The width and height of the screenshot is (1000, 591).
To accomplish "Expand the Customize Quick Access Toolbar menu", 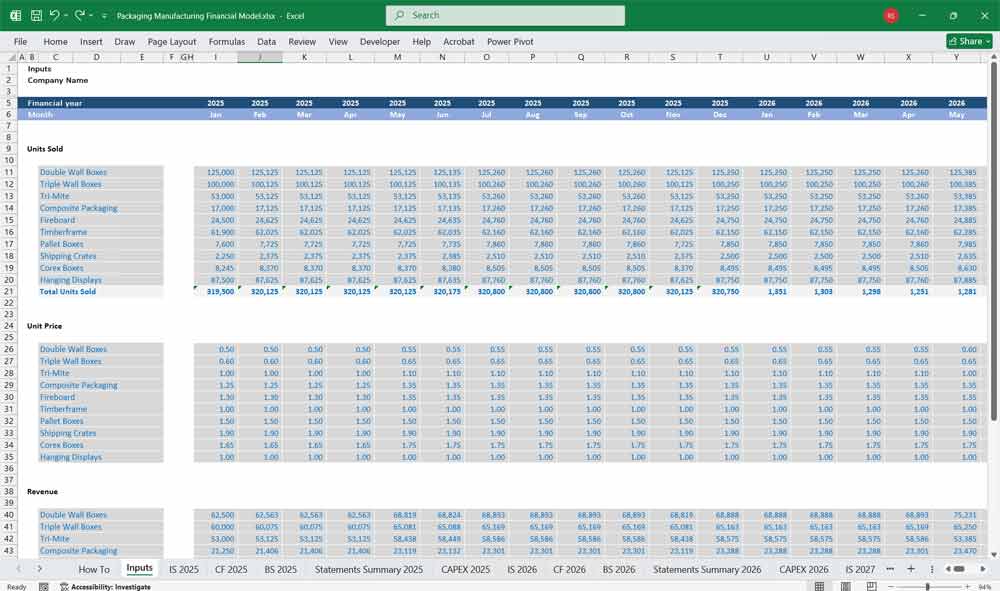I will tap(104, 16).
